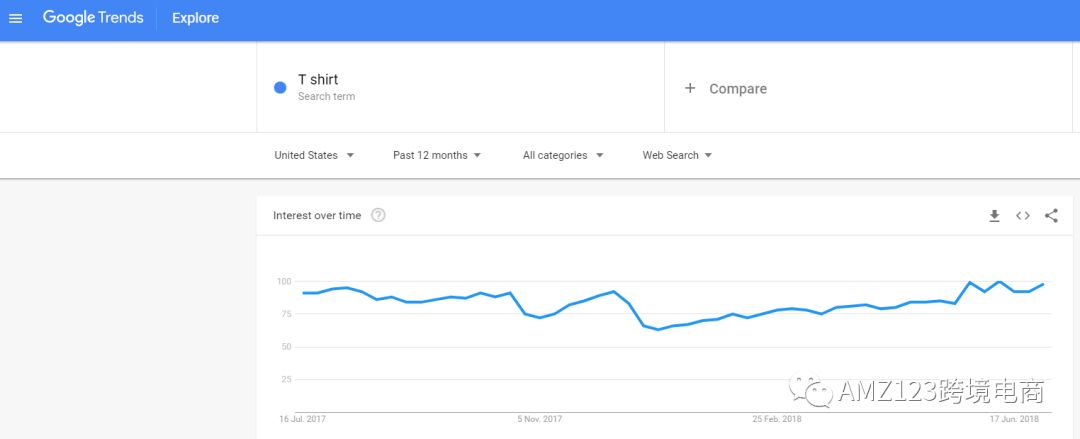Click the Interest over time heading
This screenshot has height=439, width=1080.
pos(317,215)
